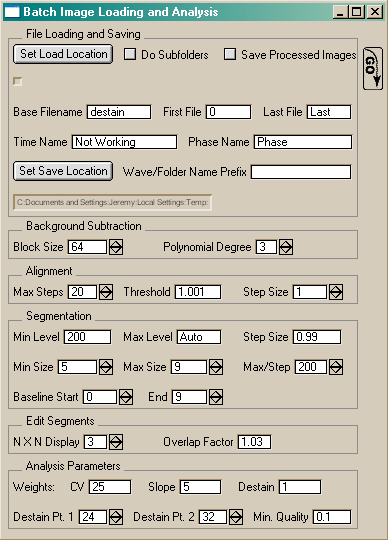Viewport: 388px width, 540px height.
Task: Click the Max Size stepper arrows
Action: (216, 367)
